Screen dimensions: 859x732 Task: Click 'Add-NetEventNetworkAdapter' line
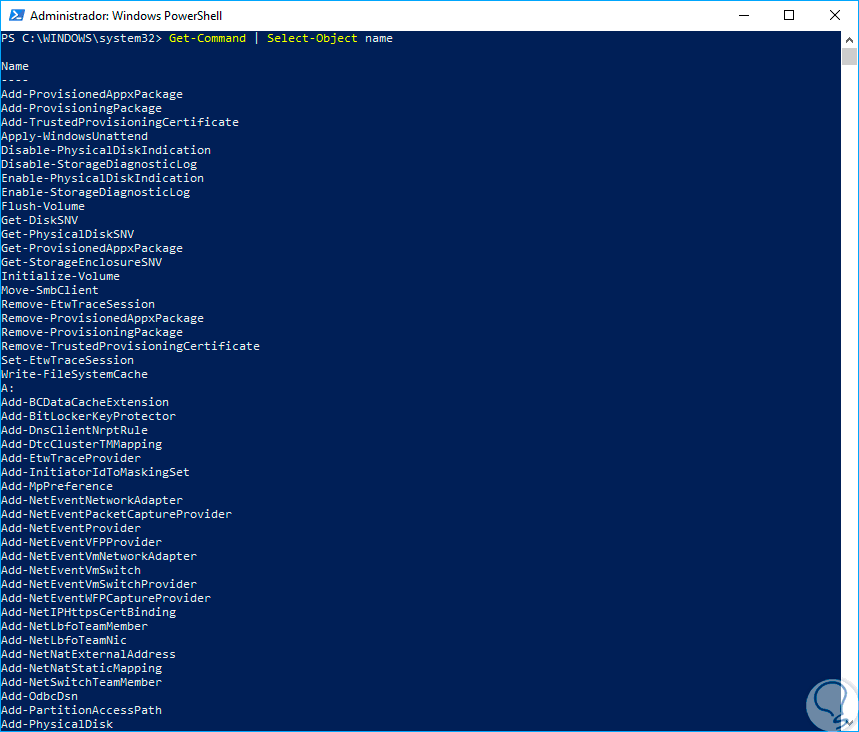coord(92,500)
